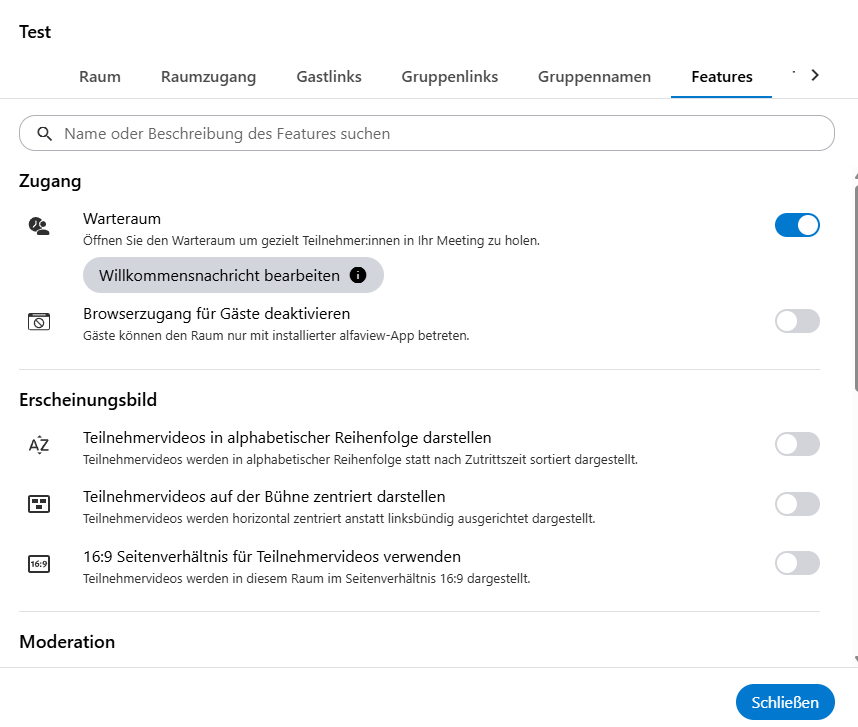Click the centered stage layout icon
858x727 pixels.
[38, 504]
